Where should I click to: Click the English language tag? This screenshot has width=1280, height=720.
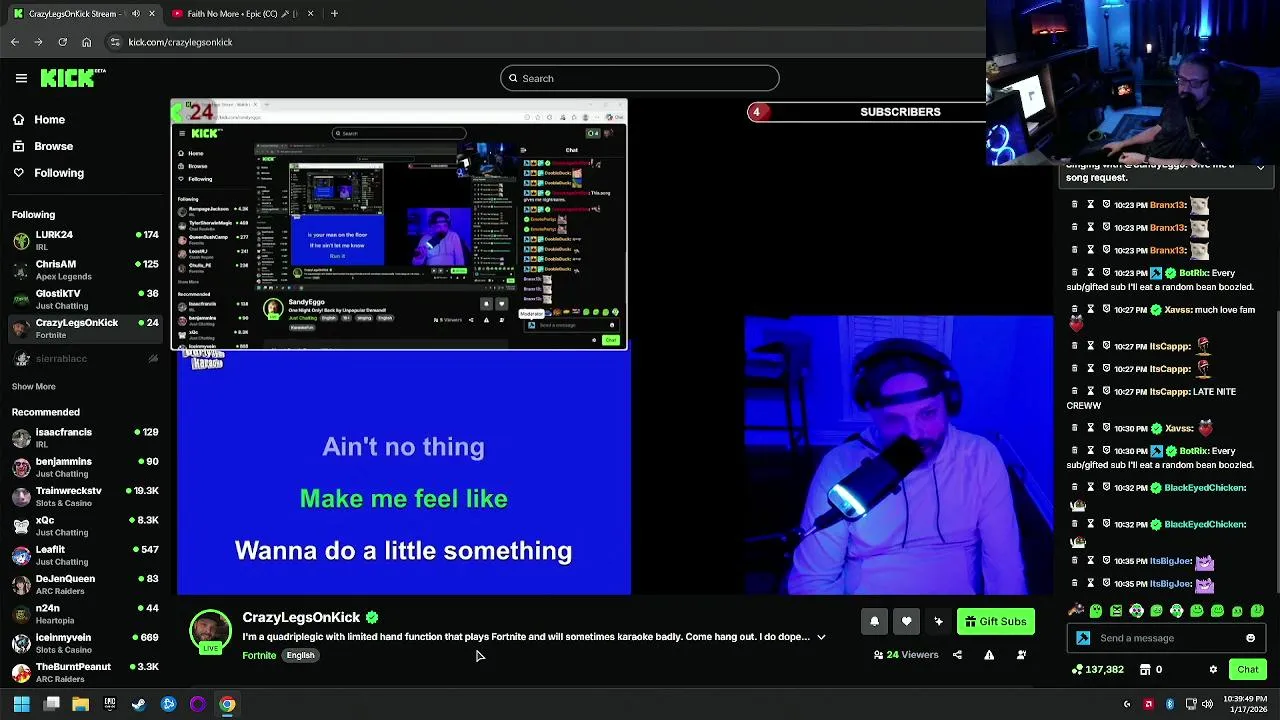coord(300,655)
